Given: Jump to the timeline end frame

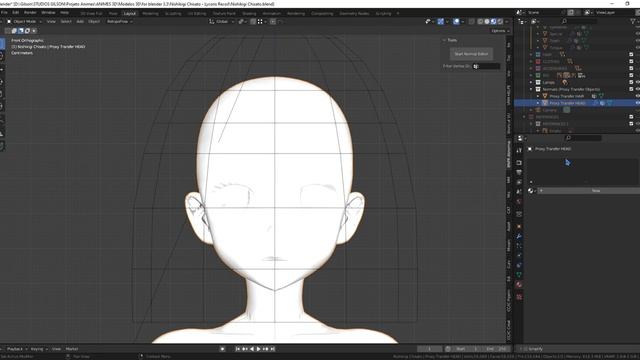Looking at the screenshot, I should coord(273,349).
